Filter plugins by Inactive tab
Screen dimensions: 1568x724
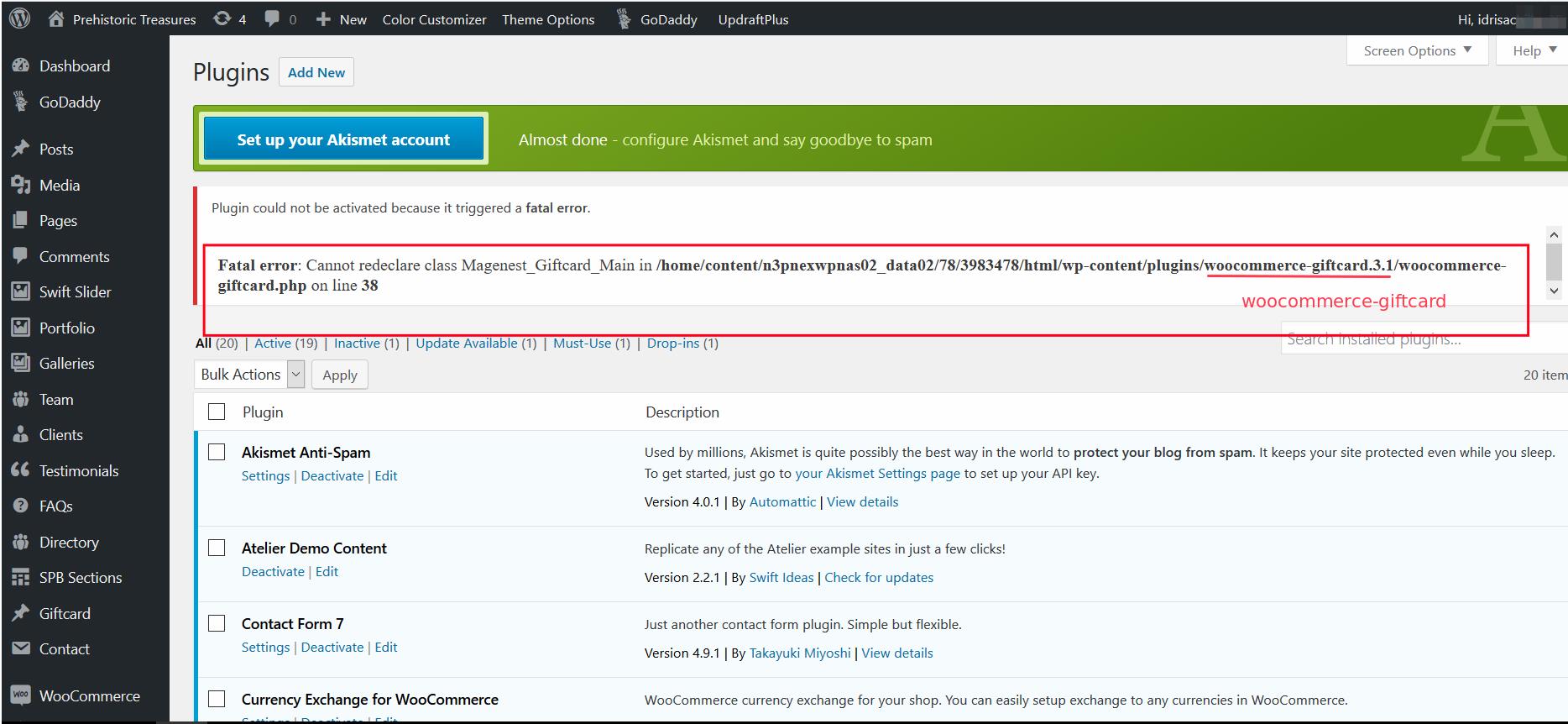pyautogui.click(x=357, y=343)
